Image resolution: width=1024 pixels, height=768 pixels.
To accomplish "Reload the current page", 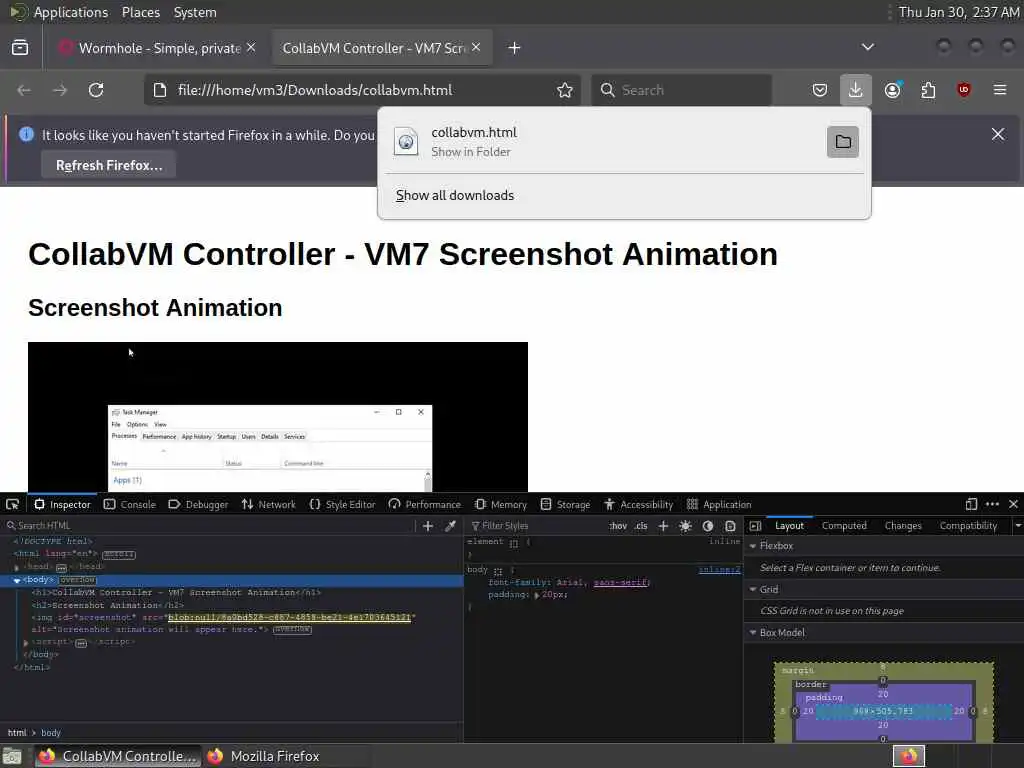I will click(96, 90).
